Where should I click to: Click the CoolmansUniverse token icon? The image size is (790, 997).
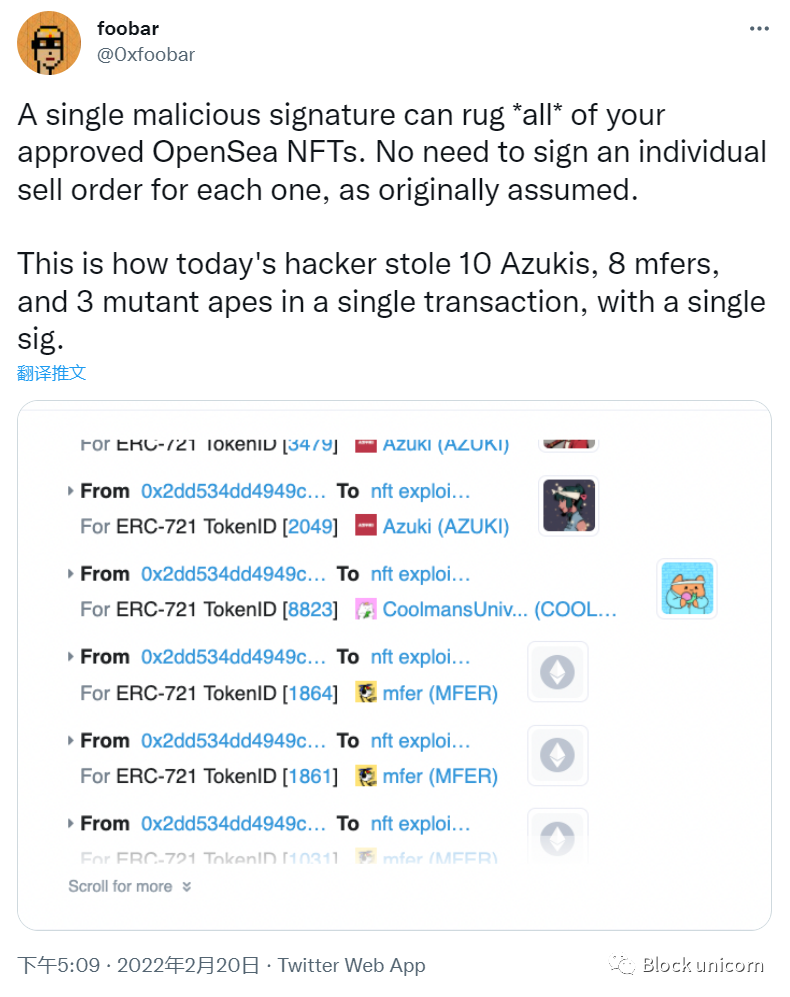366,609
